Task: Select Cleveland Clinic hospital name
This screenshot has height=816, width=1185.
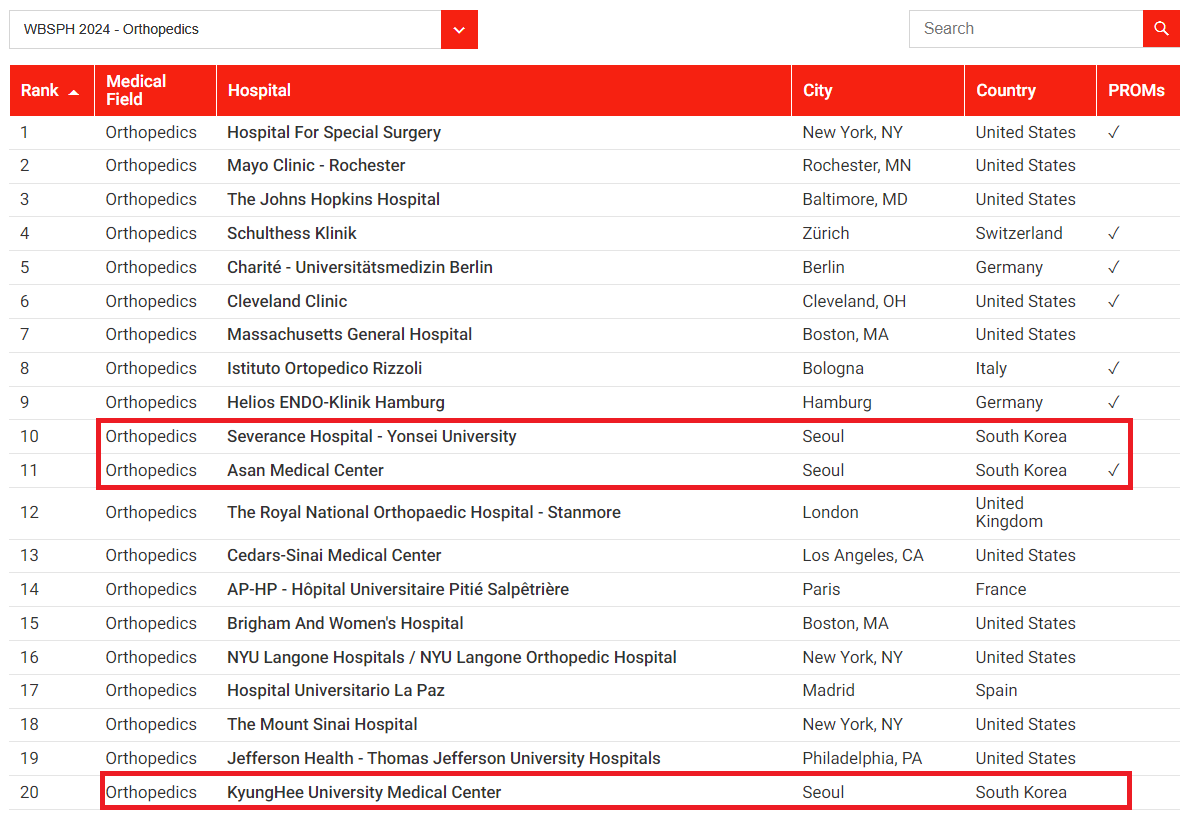Action: coord(287,301)
